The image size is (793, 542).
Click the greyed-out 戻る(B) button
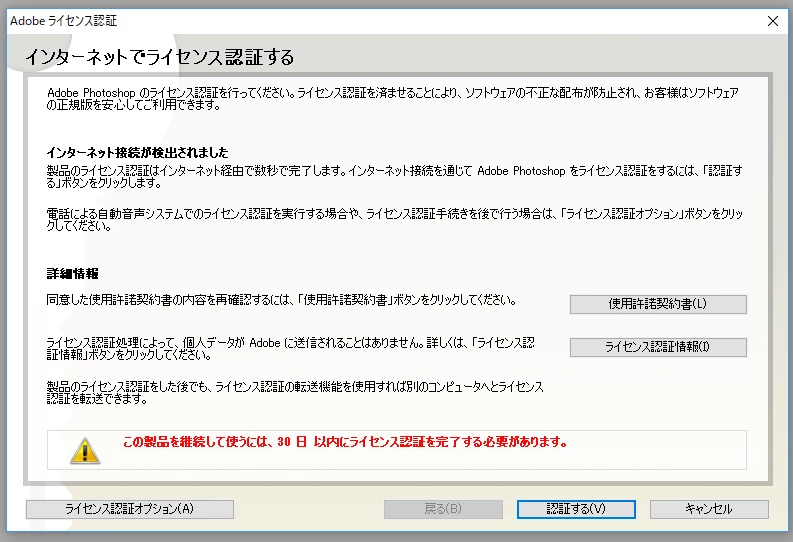pos(443,509)
